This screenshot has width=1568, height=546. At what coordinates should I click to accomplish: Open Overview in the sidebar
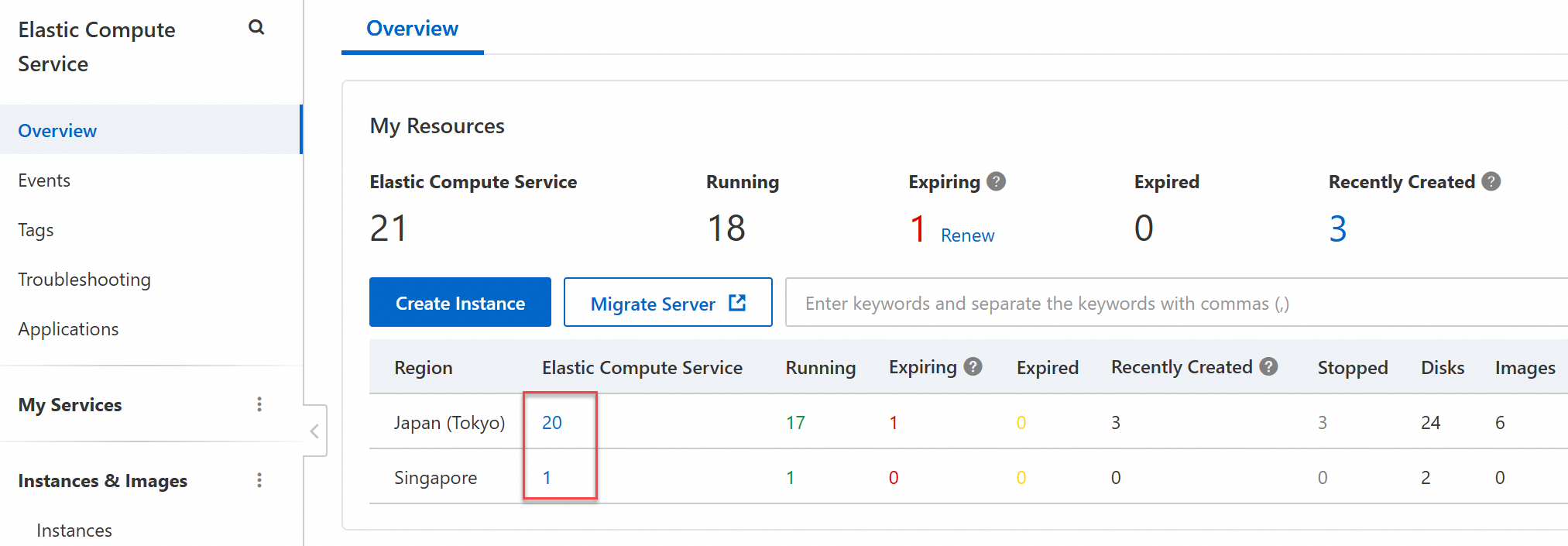click(151, 130)
